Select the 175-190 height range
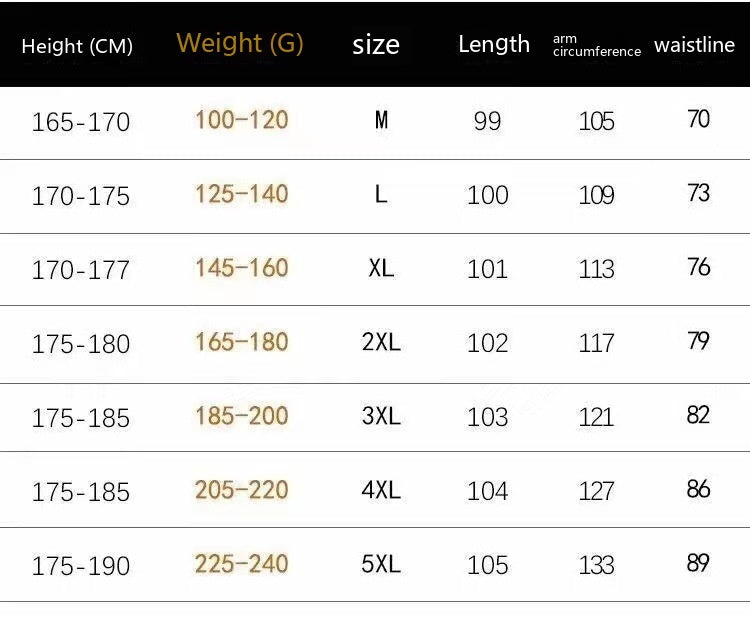The image size is (750, 618). (x=81, y=566)
